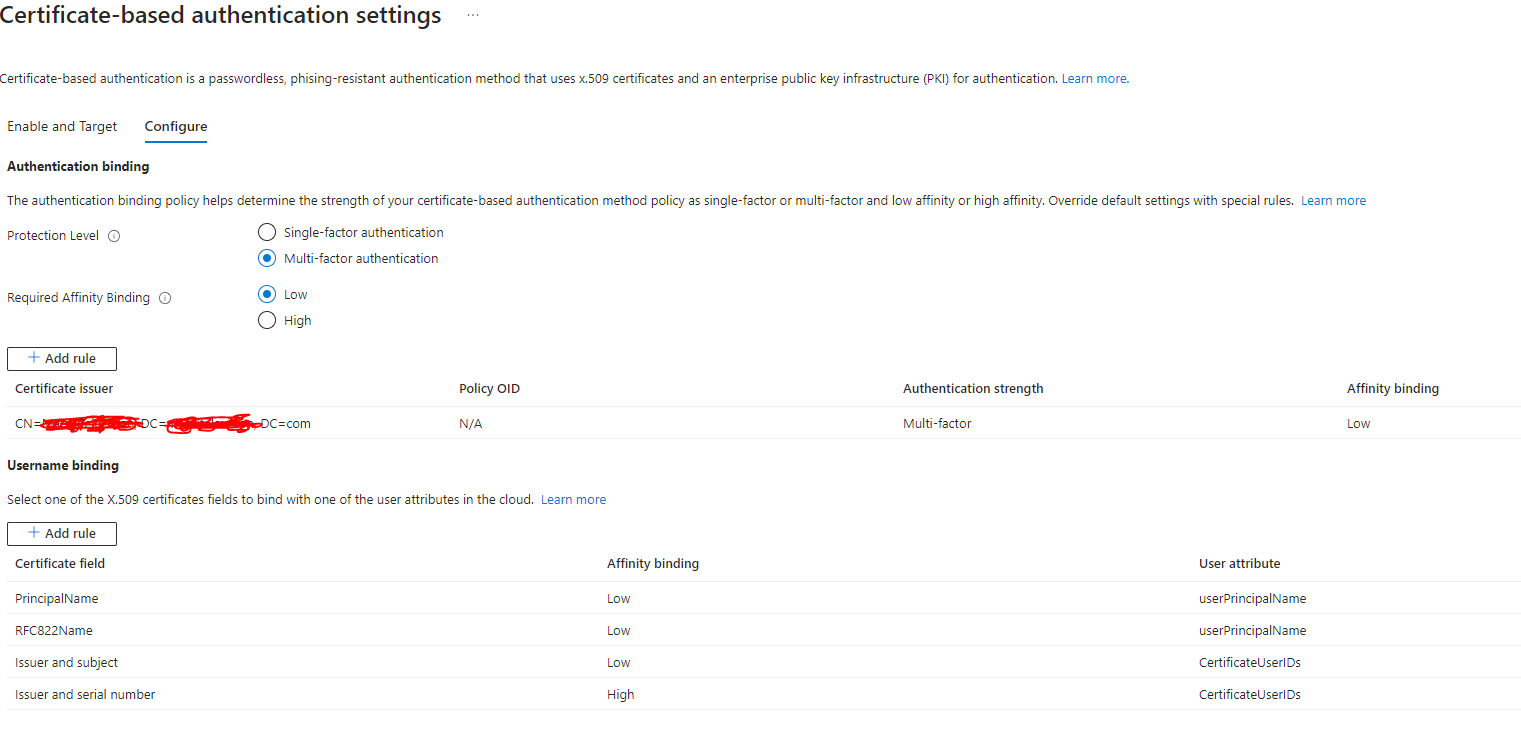The image size is (1521, 733).
Task: Click Low affinity in PrincipalName row
Action: 618,598
